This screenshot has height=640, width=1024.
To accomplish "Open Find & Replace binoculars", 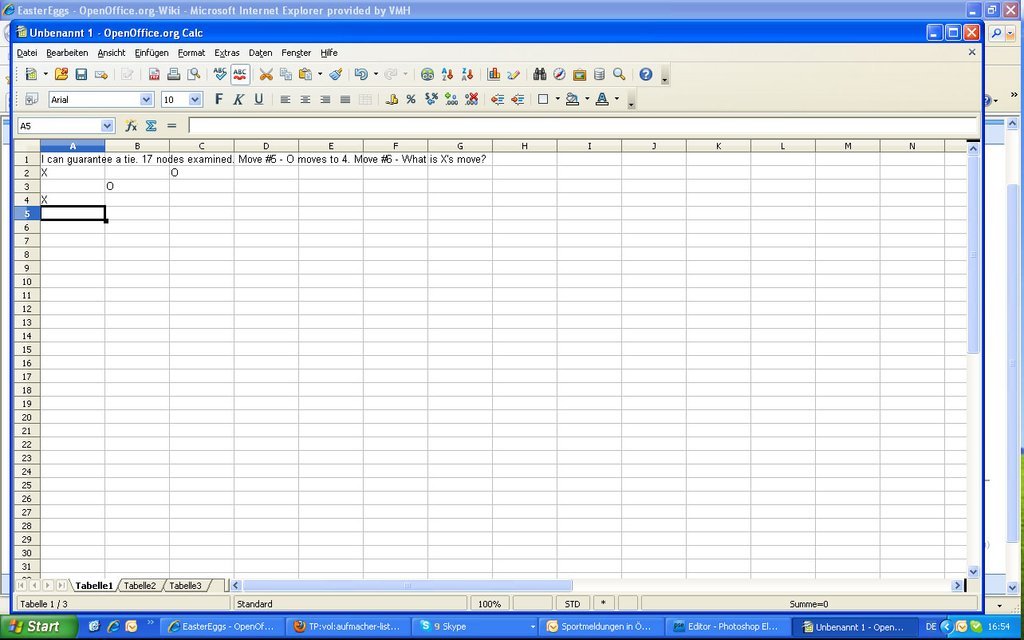I will coord(540,74).
